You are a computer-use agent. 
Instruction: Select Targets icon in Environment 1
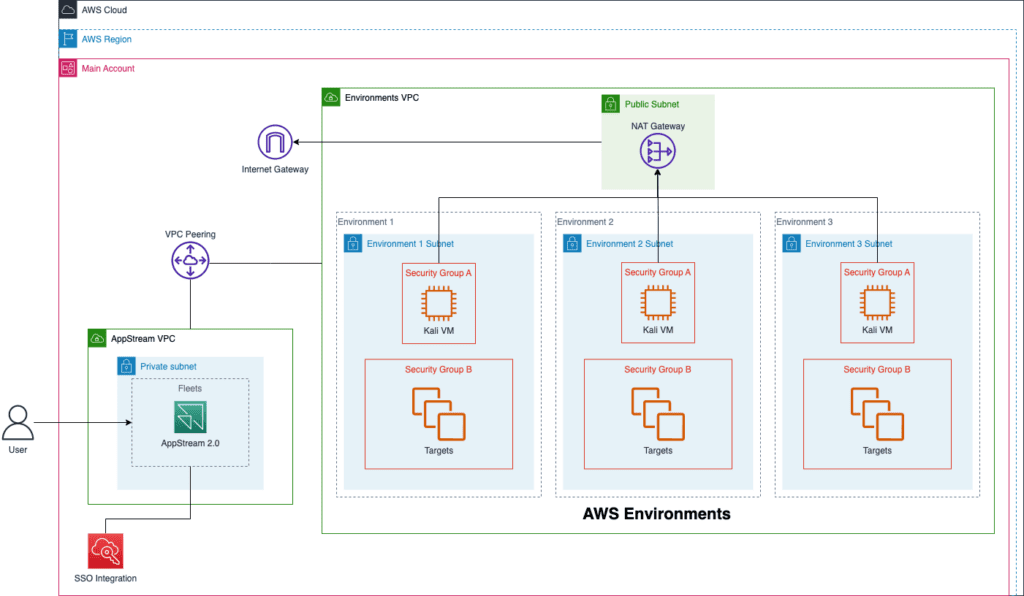click(x=438, y=414)
